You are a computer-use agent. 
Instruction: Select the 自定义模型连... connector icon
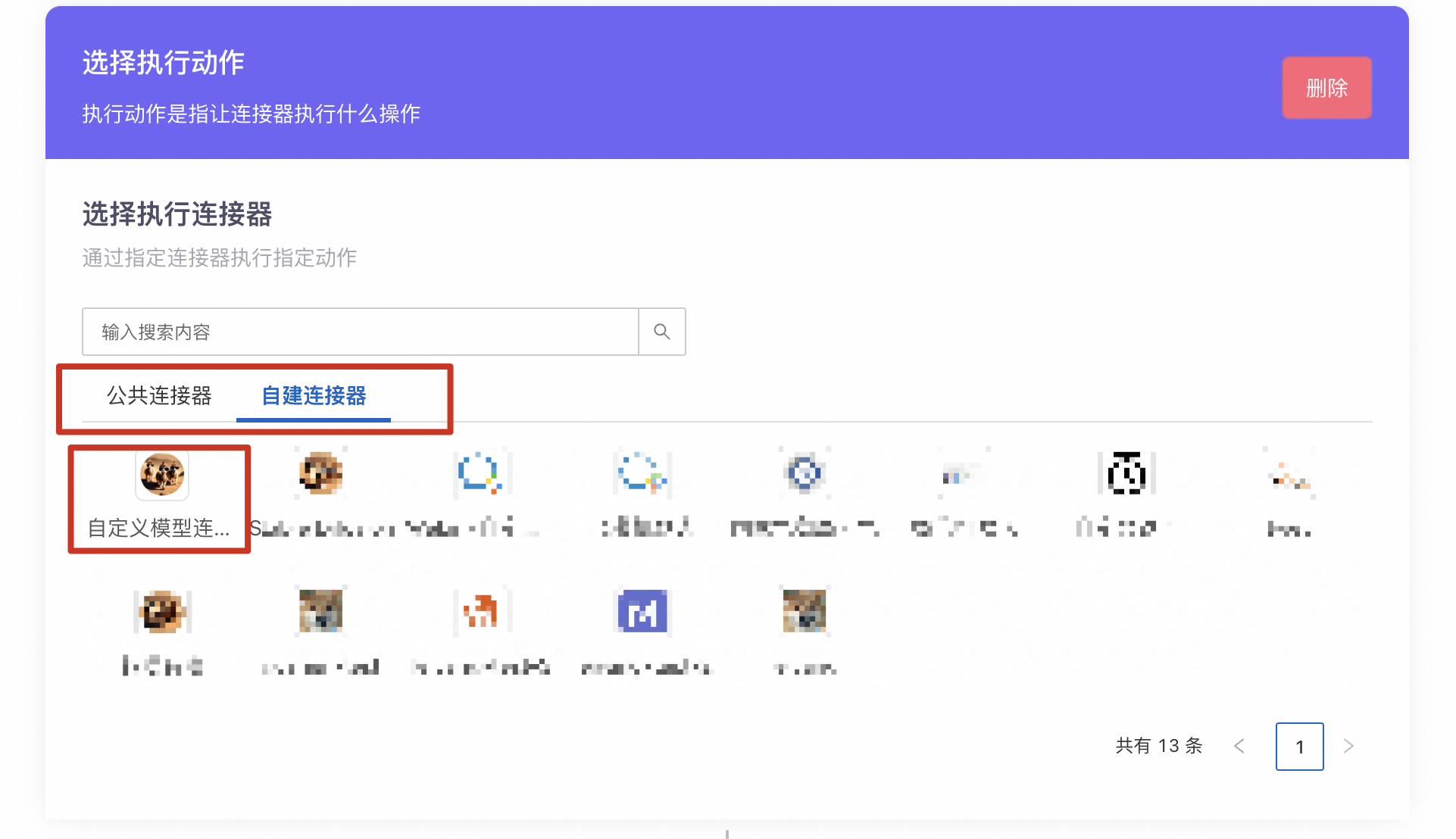[161, 475]
